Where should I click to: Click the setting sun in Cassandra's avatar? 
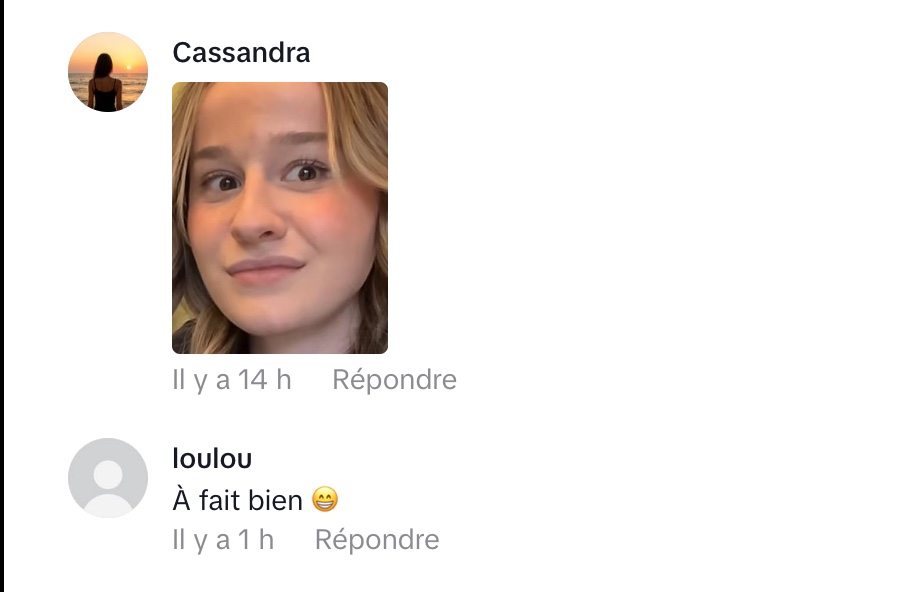click(129, 68)
